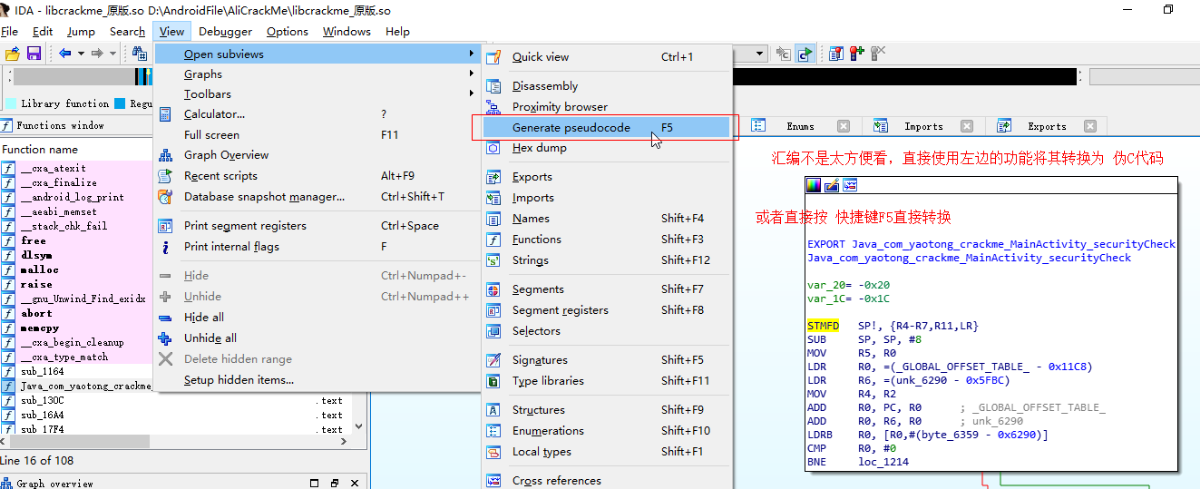Close the Graph overview panel

pyautogui.click(x=355, y=484)
